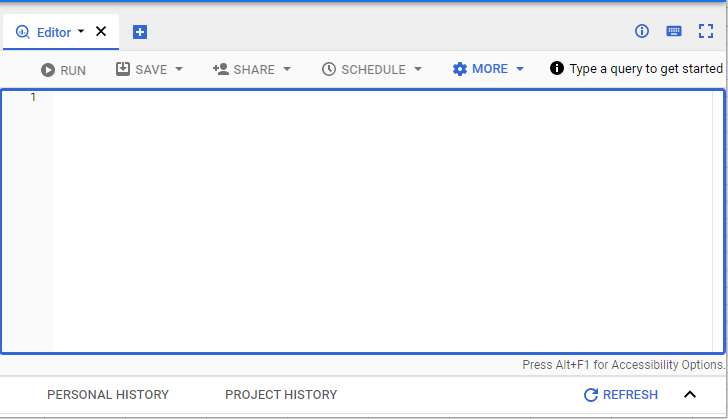This screenshot has height=419, width=728.
Task: Open the Schedule dropdown arrow
Action: click(417, 69)
